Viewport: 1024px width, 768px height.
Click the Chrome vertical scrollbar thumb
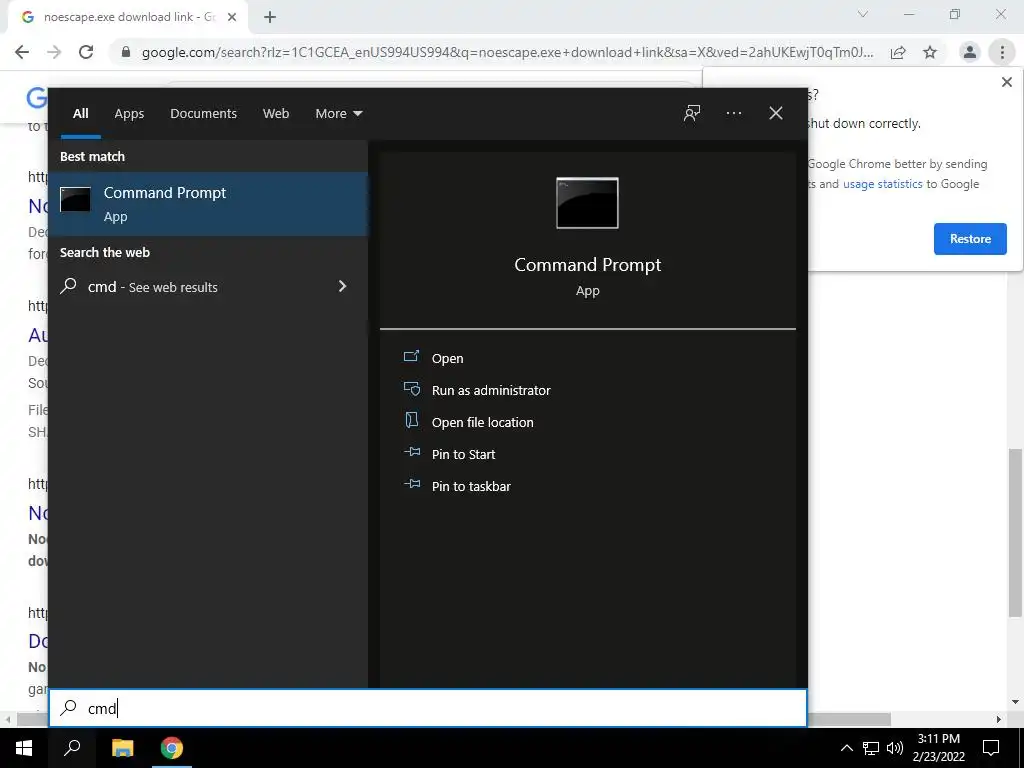[1015, 532]
